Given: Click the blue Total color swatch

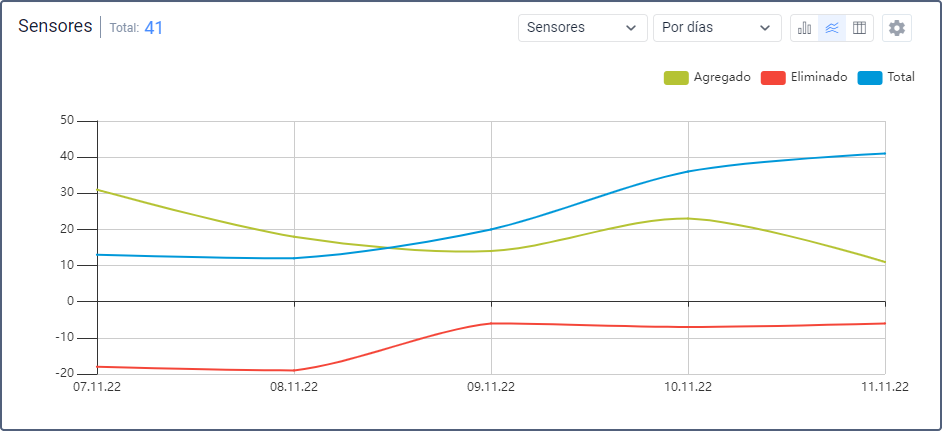Looking at the screenshot, I should (x=870, y=77).
